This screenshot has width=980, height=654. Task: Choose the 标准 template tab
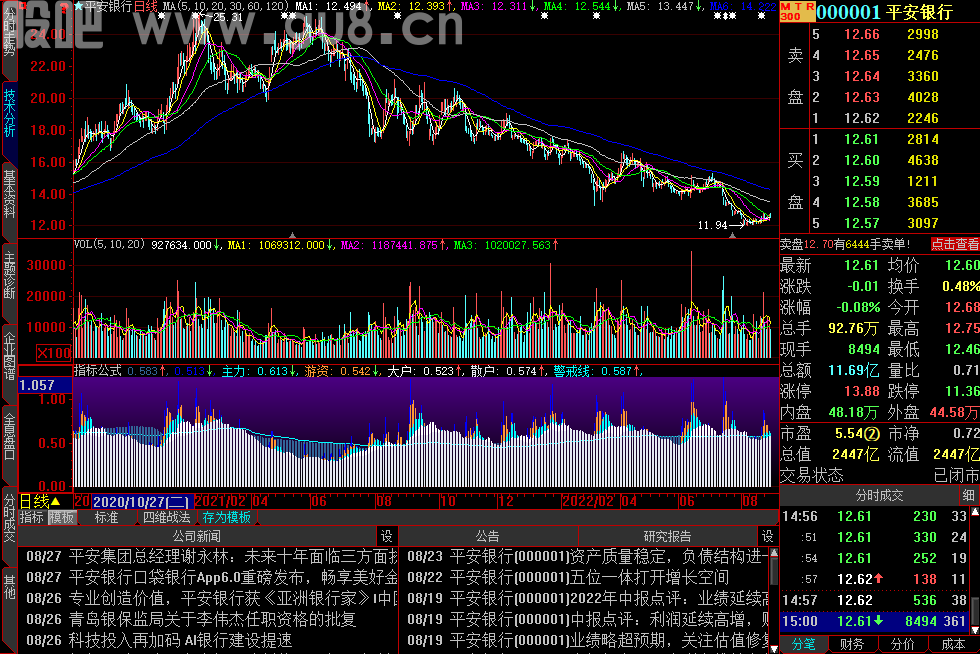point(106,518)
